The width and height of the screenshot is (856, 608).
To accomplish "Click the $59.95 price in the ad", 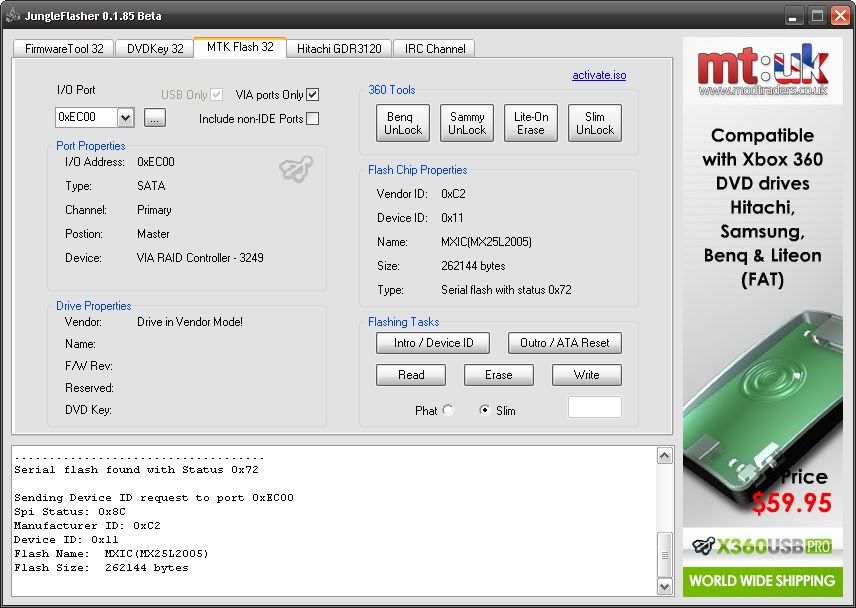I will click(792, 502).
